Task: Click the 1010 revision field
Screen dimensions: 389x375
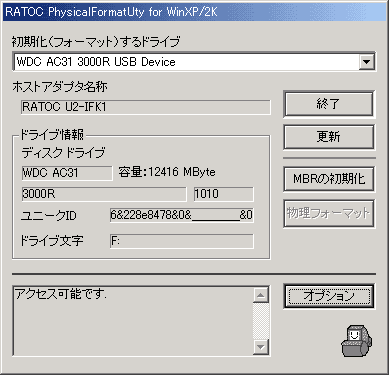Action: point(223,194)
